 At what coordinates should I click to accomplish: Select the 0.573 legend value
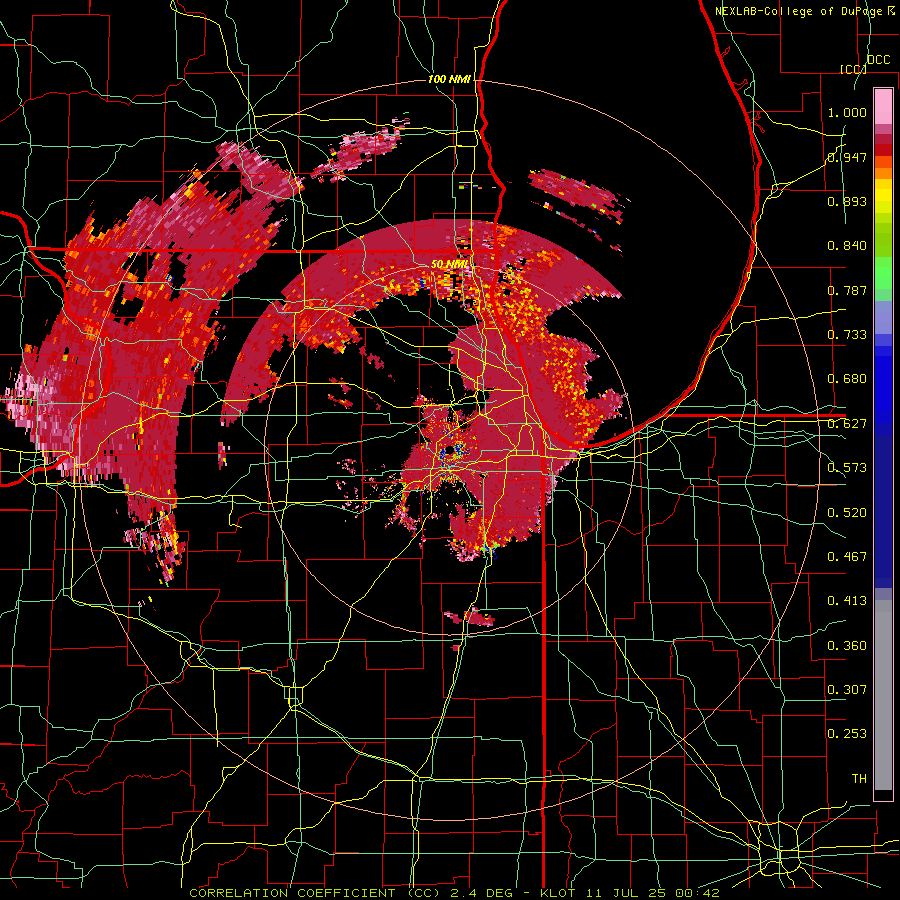847,468
